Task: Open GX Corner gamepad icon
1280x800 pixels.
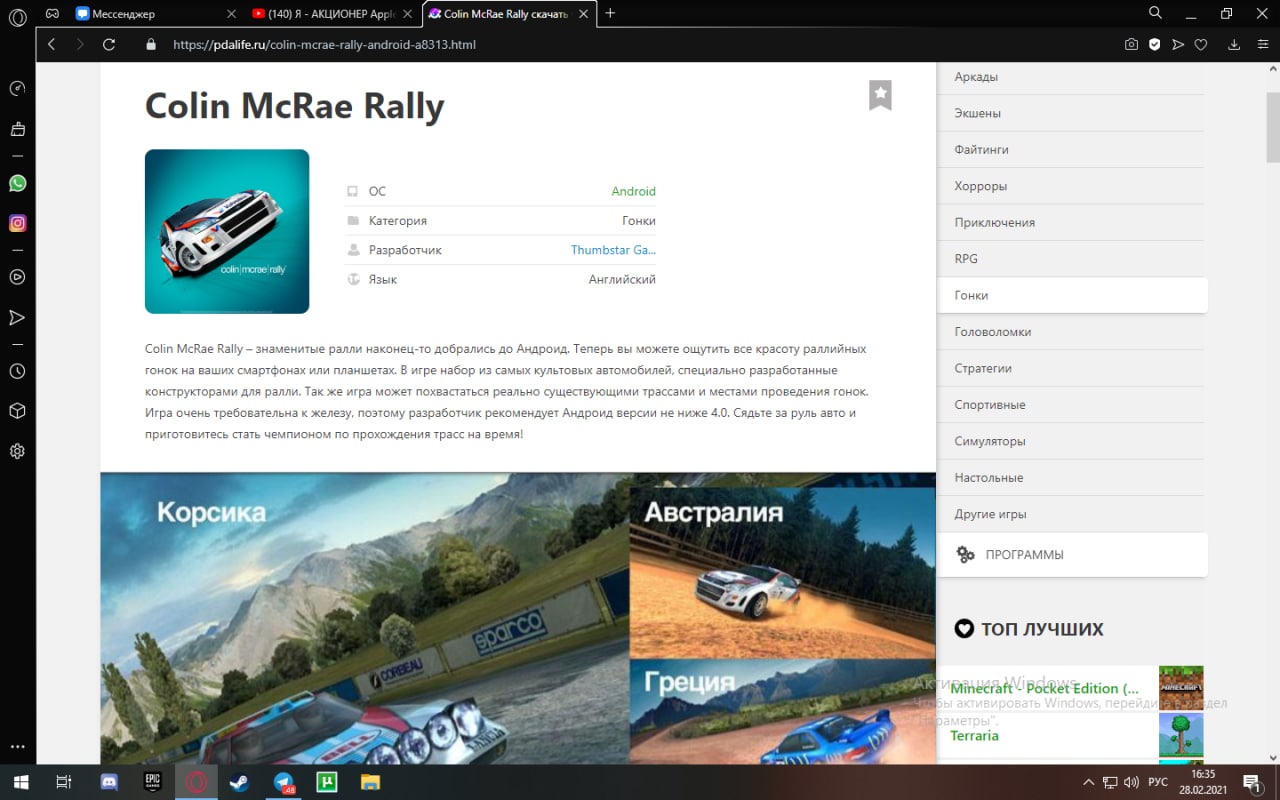Action: tap(52, 13)
